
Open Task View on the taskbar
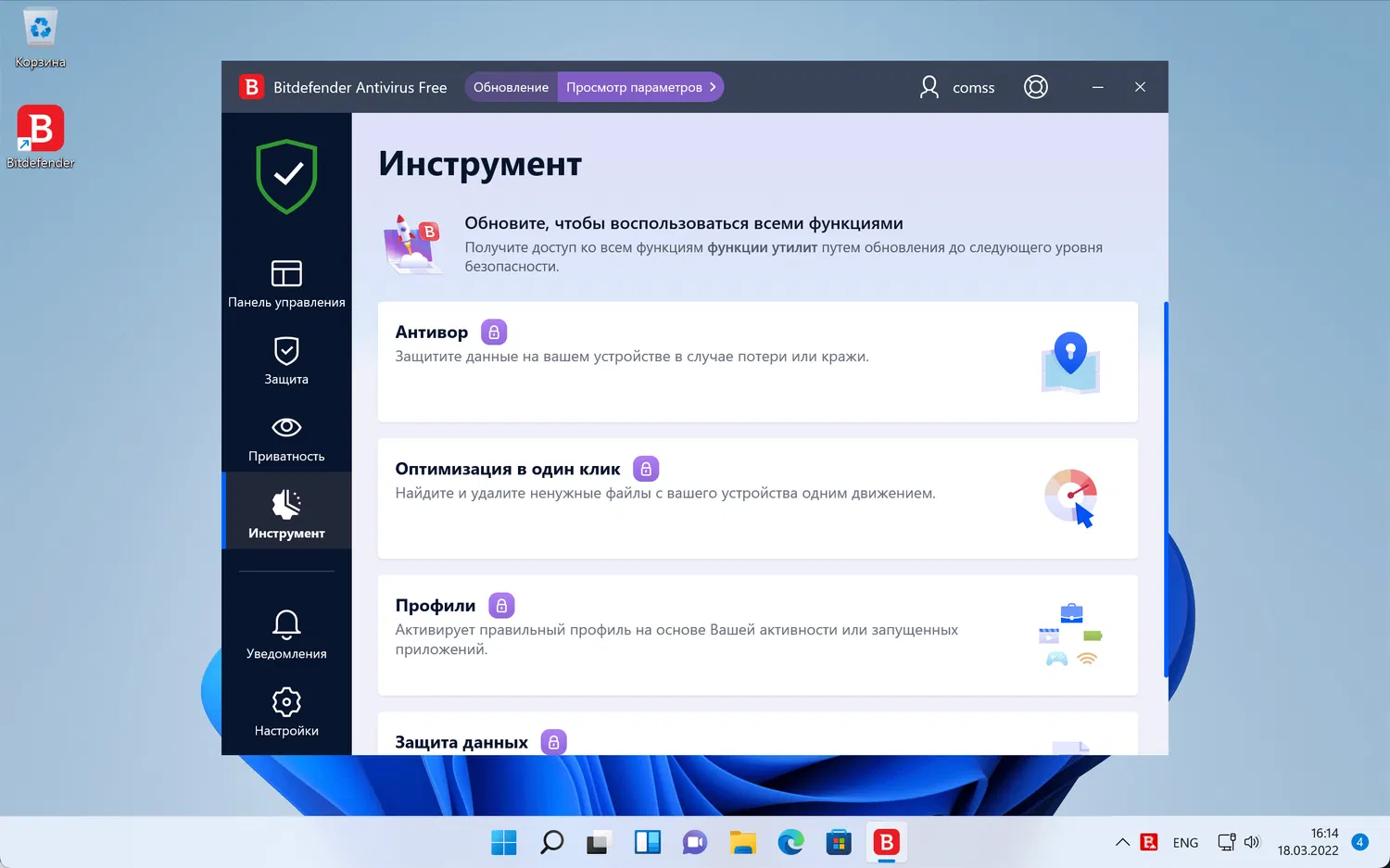pos(599,842)
